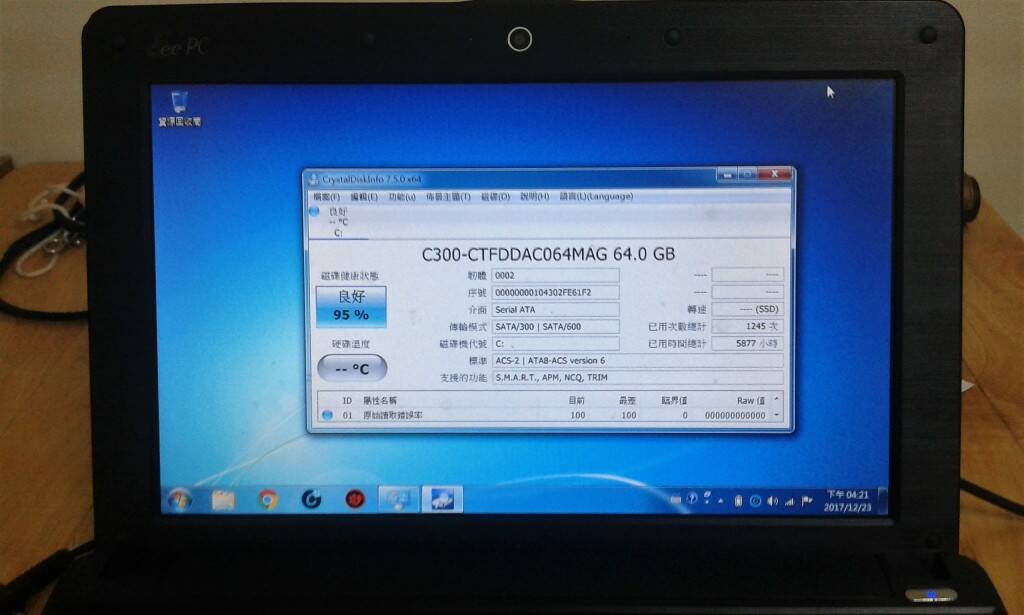The height and width of the screenshot is (615, 1024).
Task: Open the red round taskbar app
Action: [355, 500]
